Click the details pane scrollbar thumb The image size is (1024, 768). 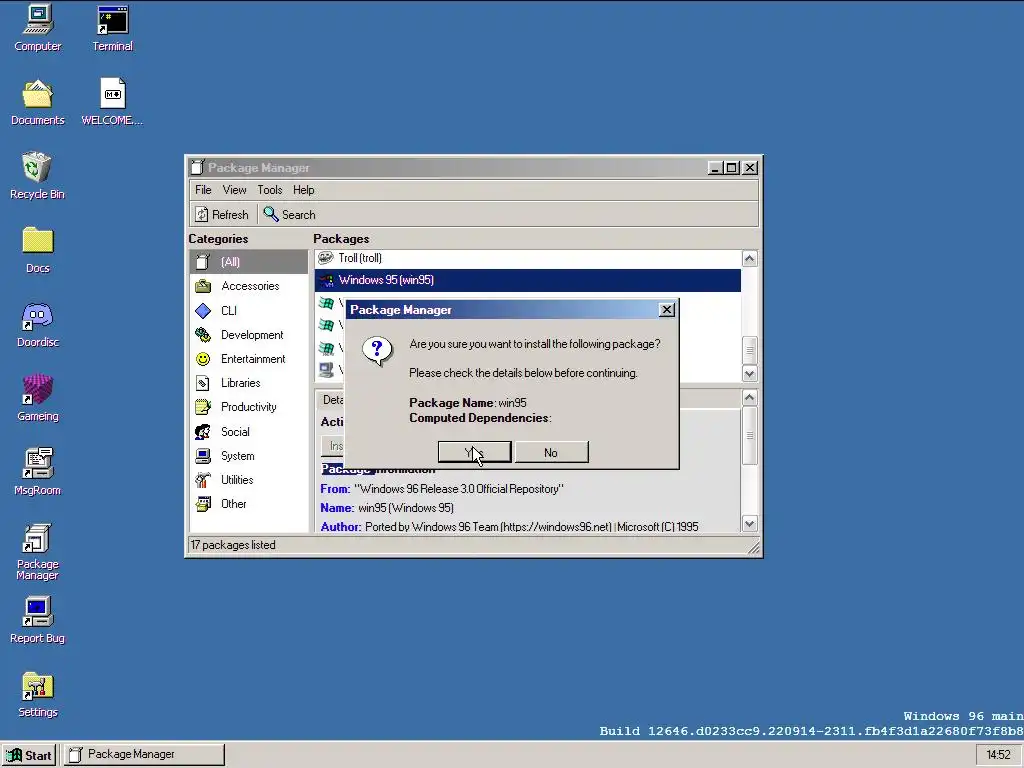click(x=749, y=436)
